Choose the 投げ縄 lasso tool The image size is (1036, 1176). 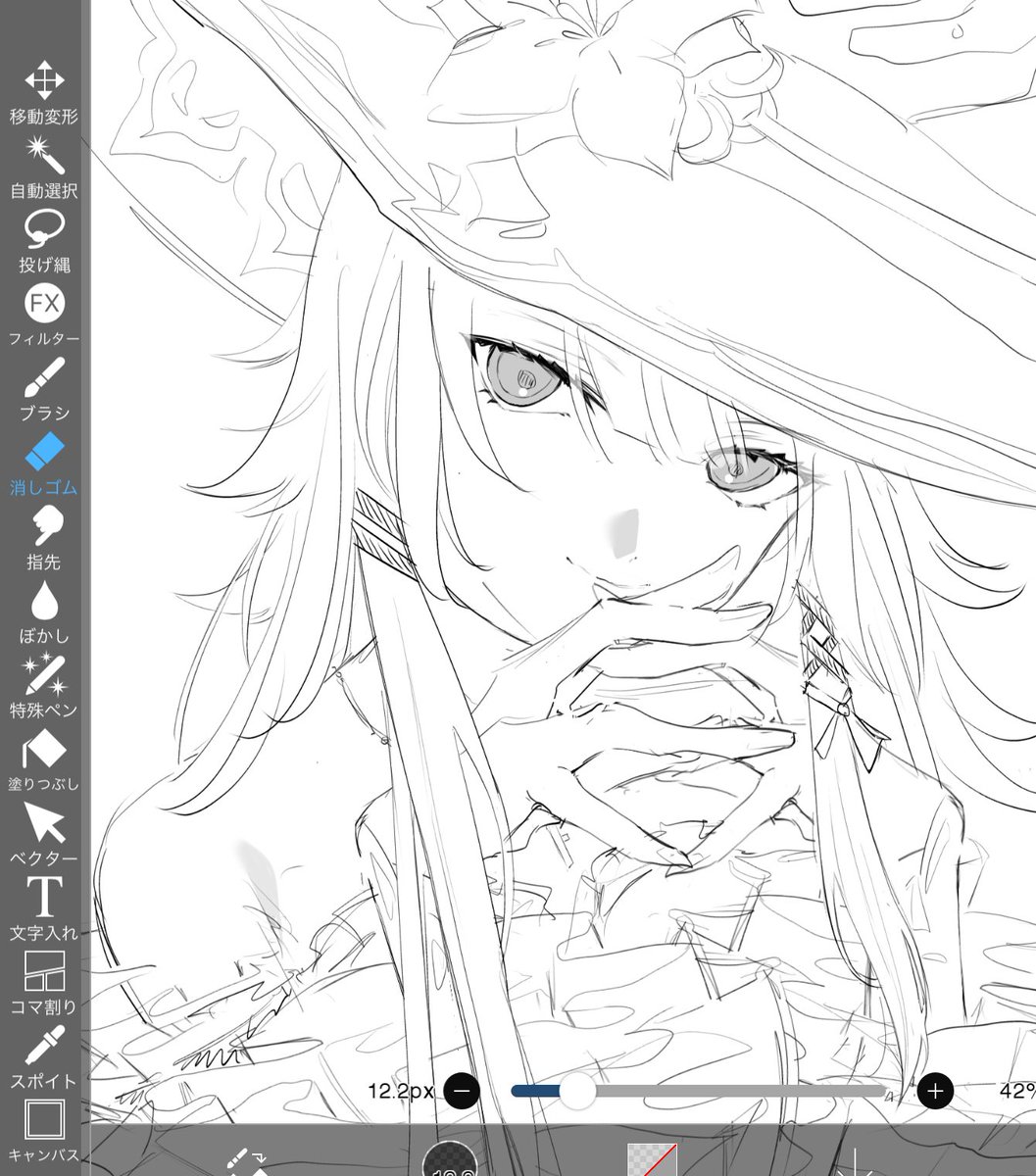pos(44,242)
